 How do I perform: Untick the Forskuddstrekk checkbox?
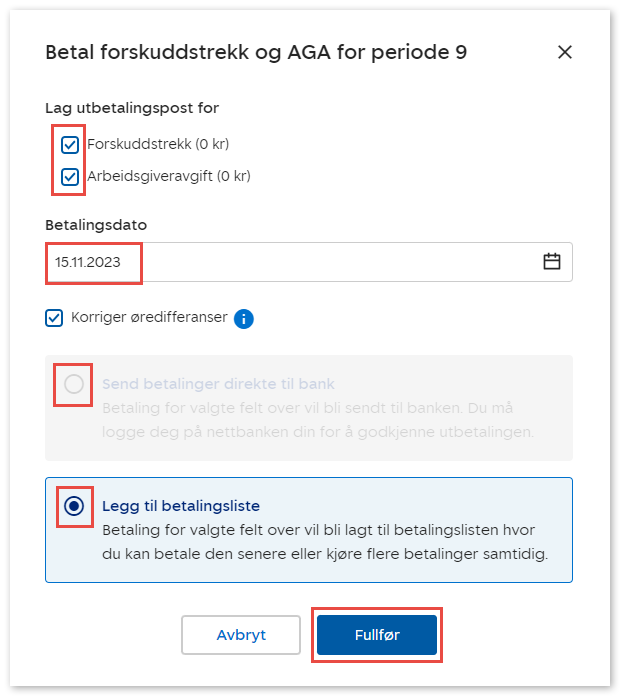tap(70, 145)
